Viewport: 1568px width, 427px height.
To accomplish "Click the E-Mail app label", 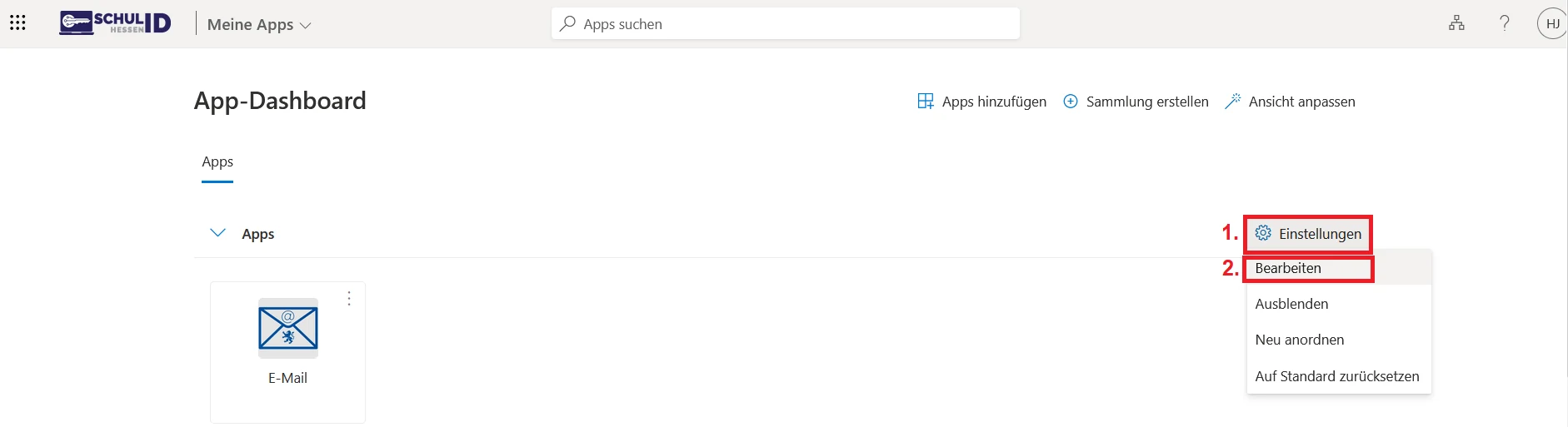I will (288, 378).
